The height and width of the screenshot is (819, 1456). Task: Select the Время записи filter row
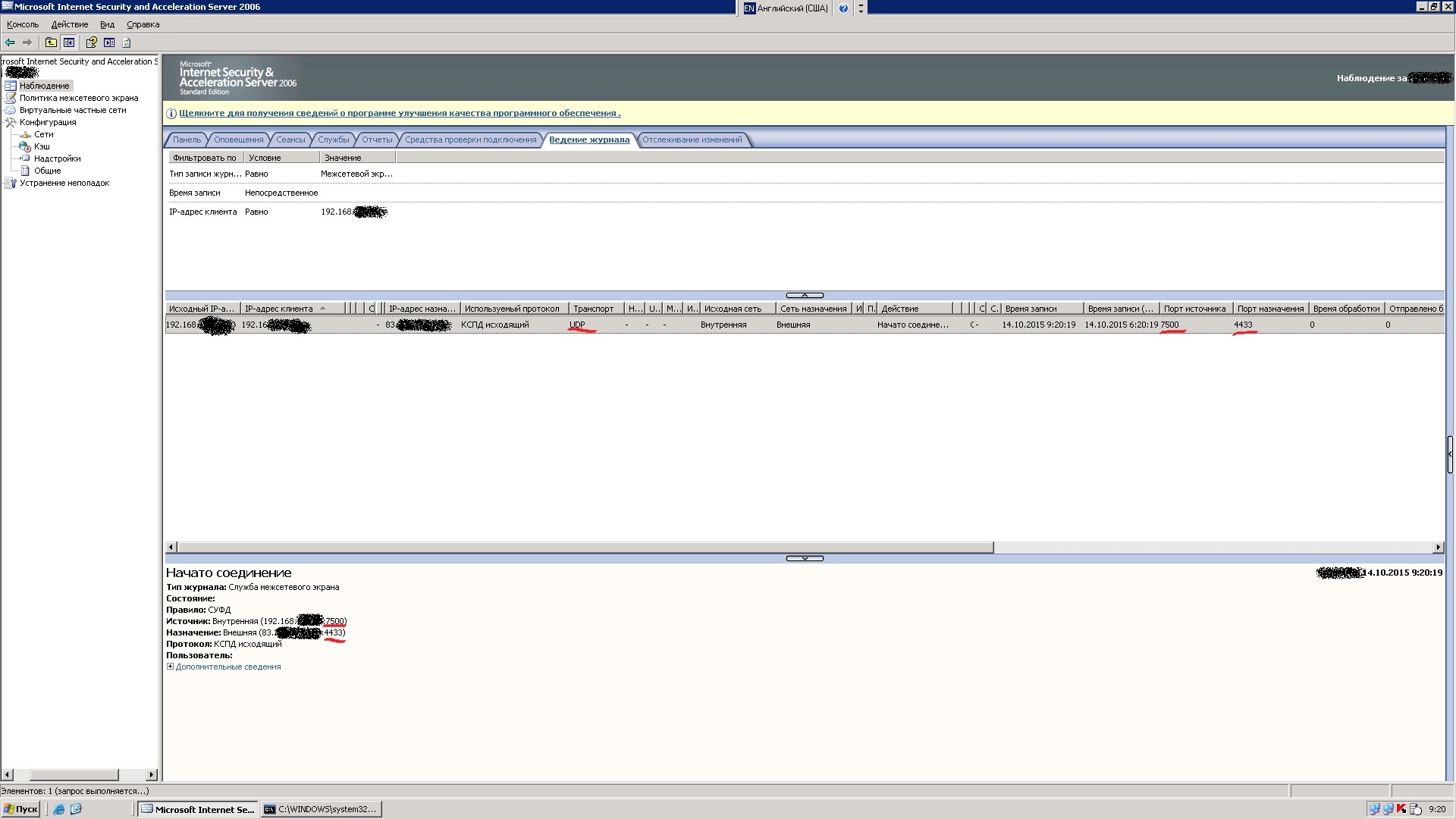coord(804,193)
